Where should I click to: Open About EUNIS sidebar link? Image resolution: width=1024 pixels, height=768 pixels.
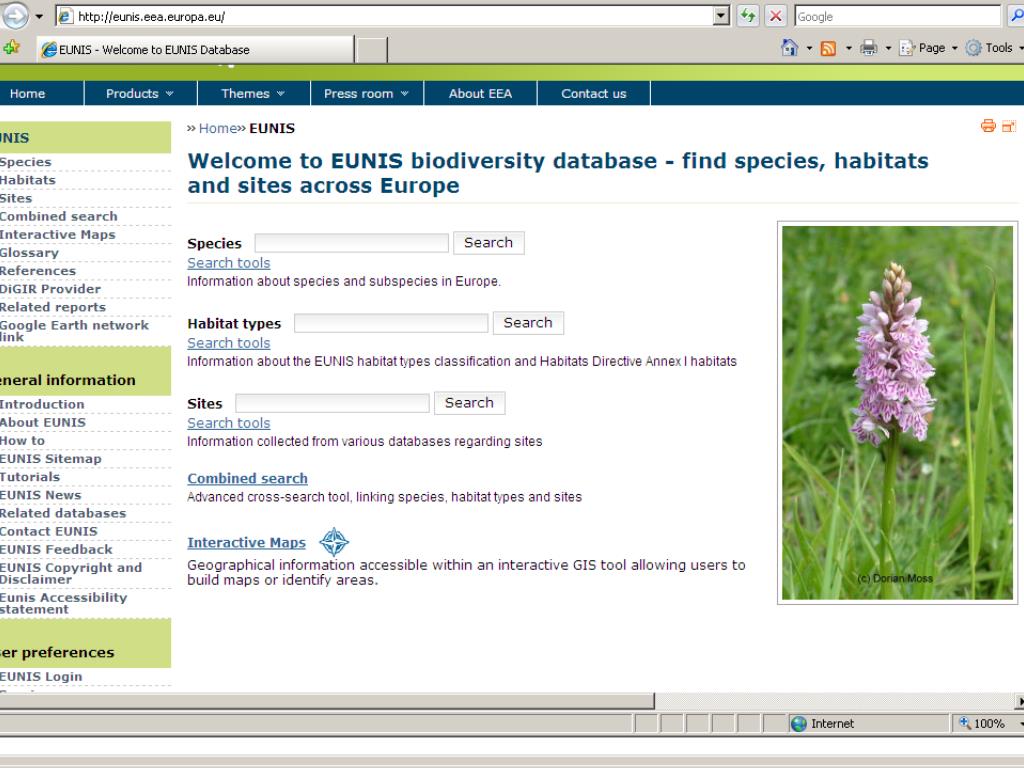pyautogui.click(x=42, y=423)
